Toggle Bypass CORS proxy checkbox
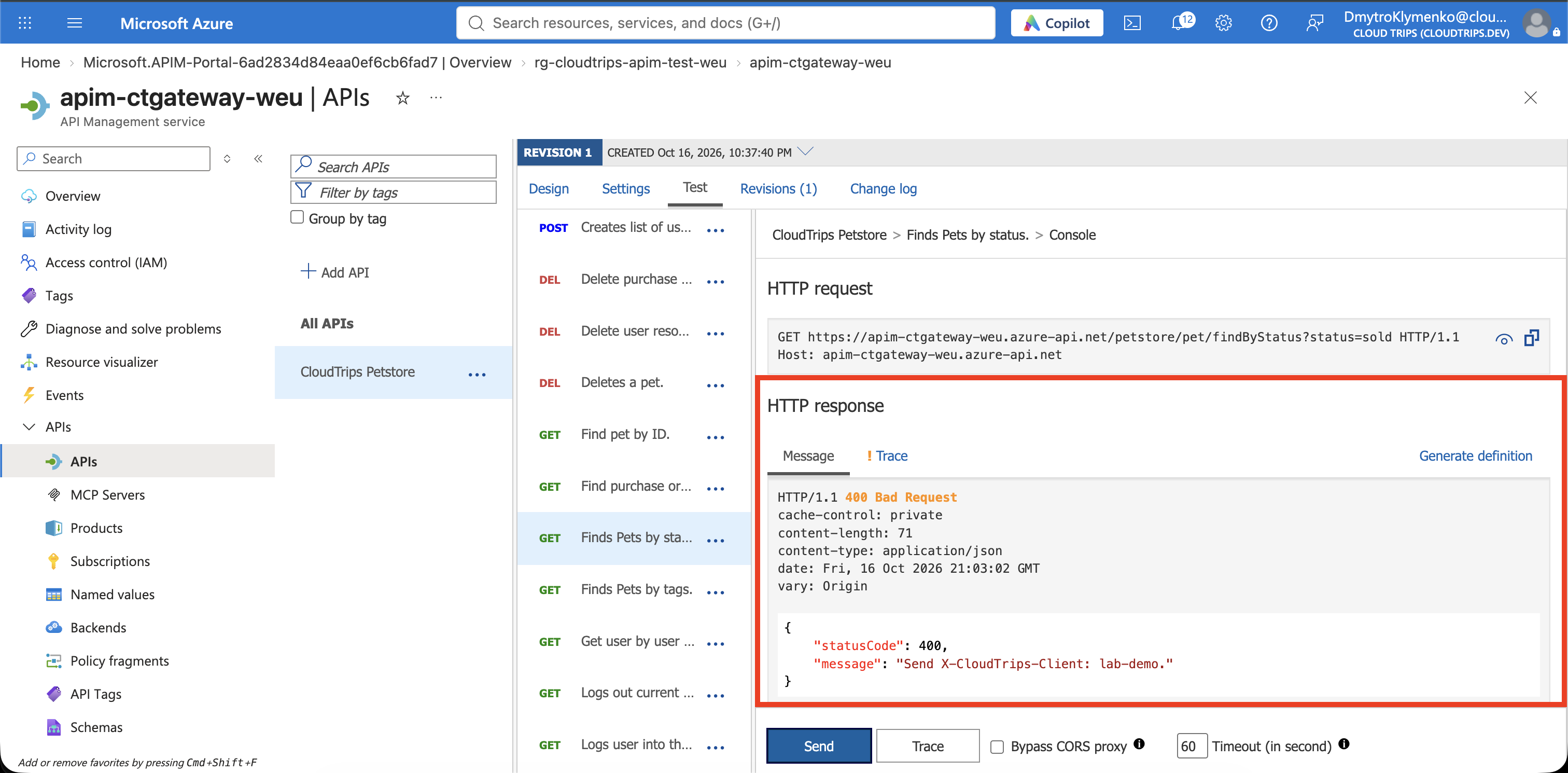Image resolution: width=1568 pixels, height=773 pixels. (x=997, y=746)
